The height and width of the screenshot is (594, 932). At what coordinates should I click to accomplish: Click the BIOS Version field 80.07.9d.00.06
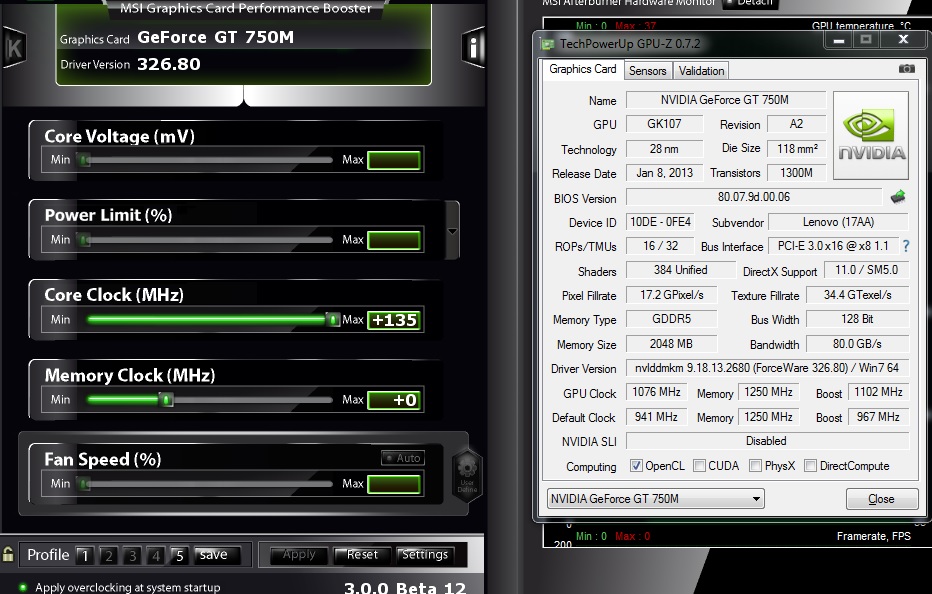pos(754,197)
